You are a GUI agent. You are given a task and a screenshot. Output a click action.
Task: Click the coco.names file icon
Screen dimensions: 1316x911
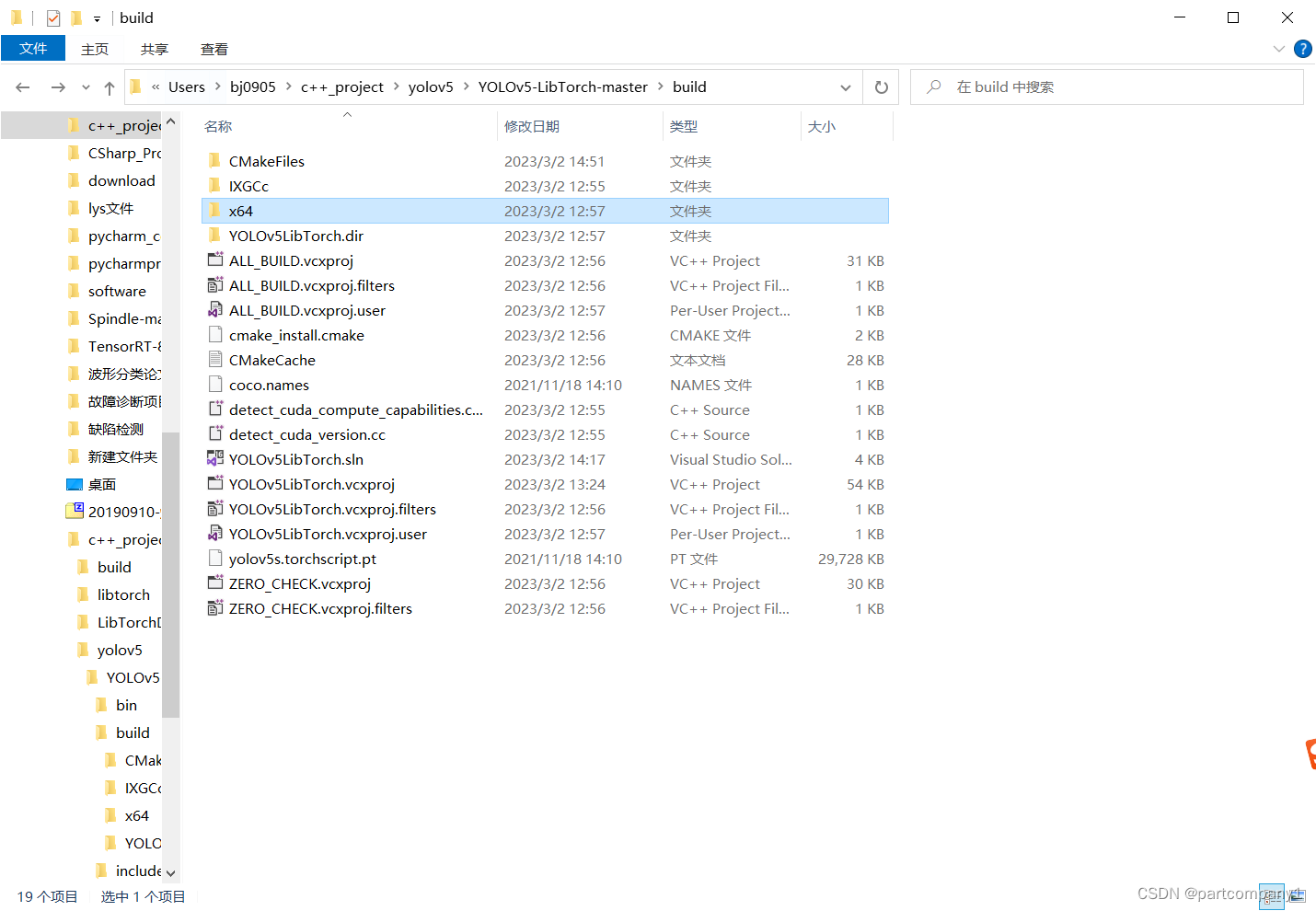tap(215, 385)
